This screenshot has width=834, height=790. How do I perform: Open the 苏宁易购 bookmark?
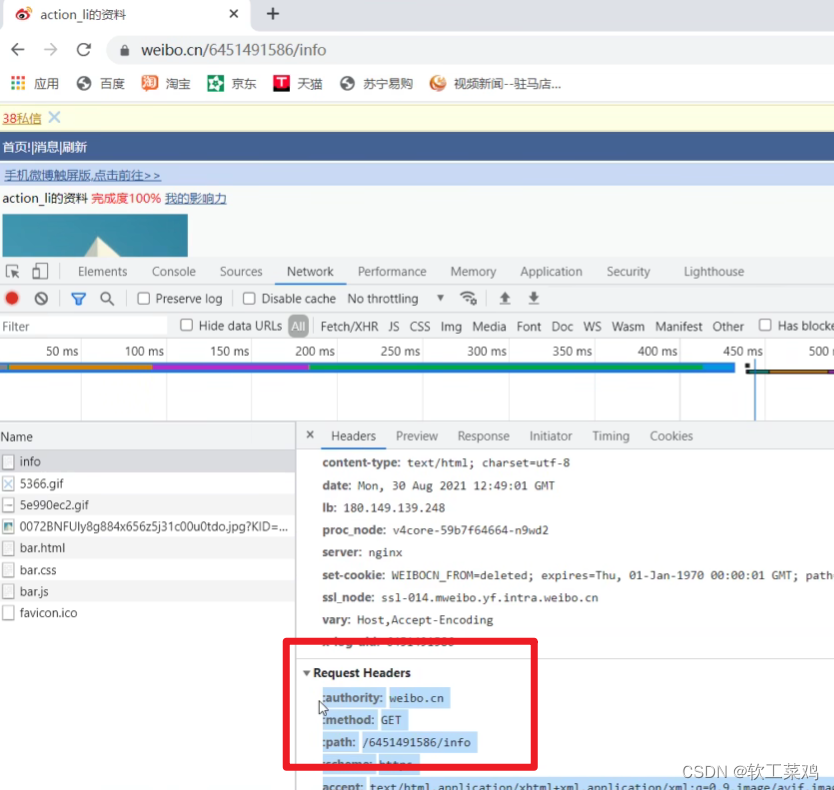(x=377, y=84)
